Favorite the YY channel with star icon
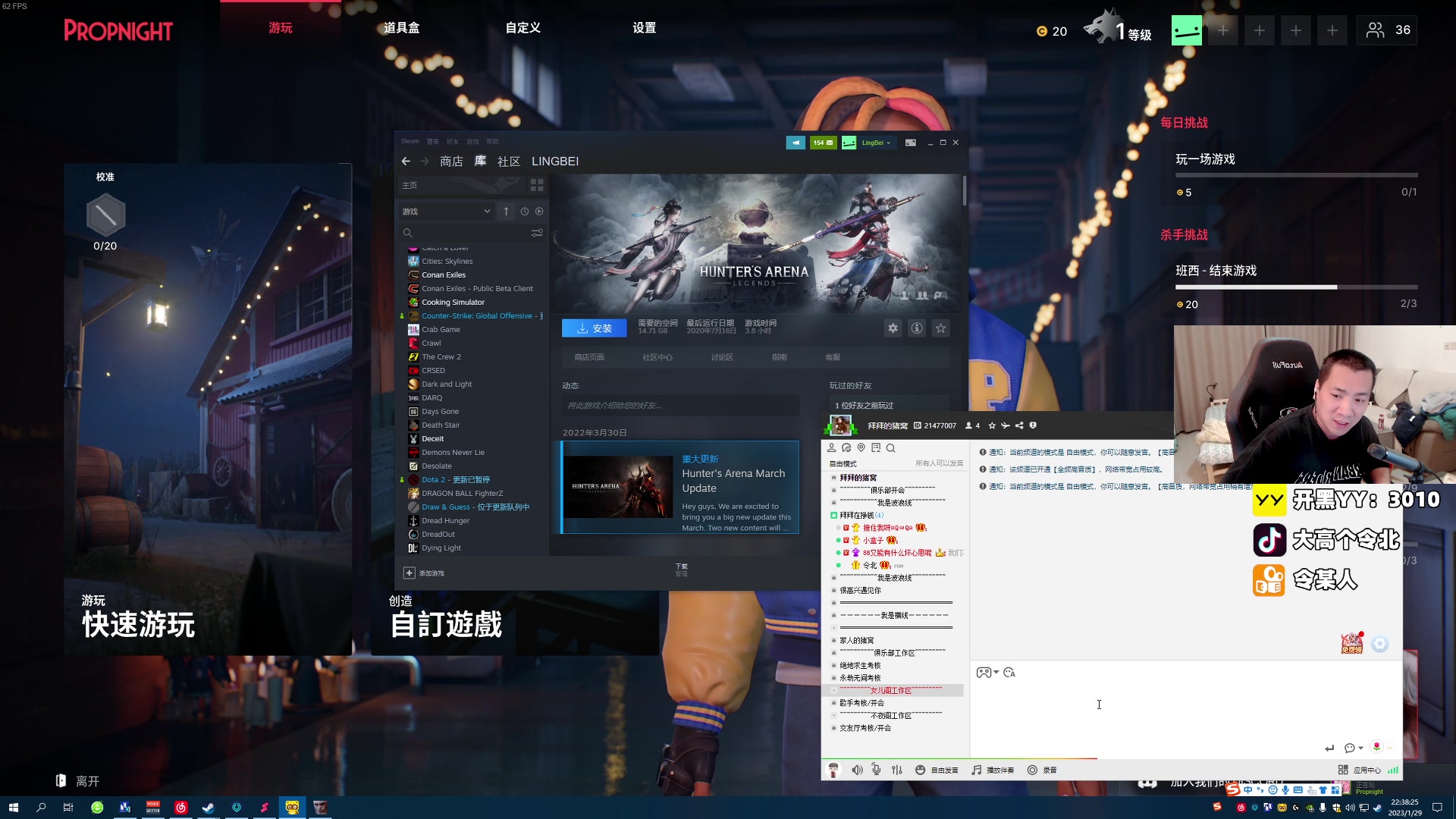The width and height of the screenshot is (1456, 819). [992, 425]
